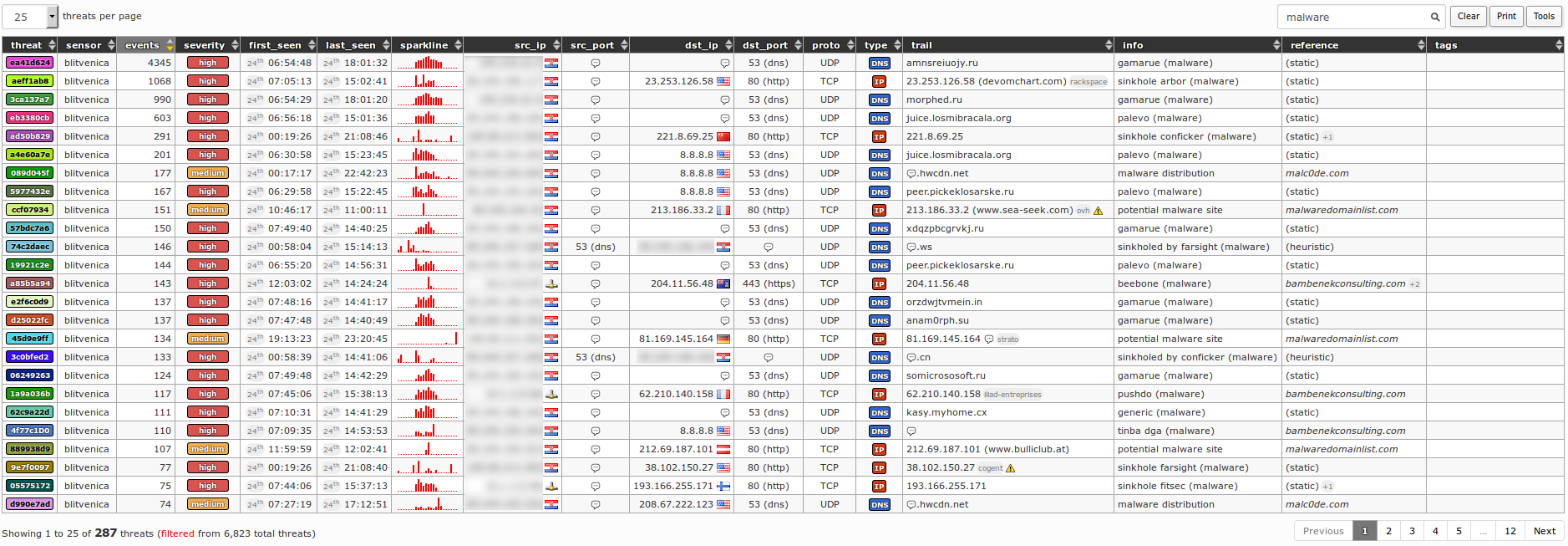
Task: Click the Previous pagination button
Action: 1323,531
